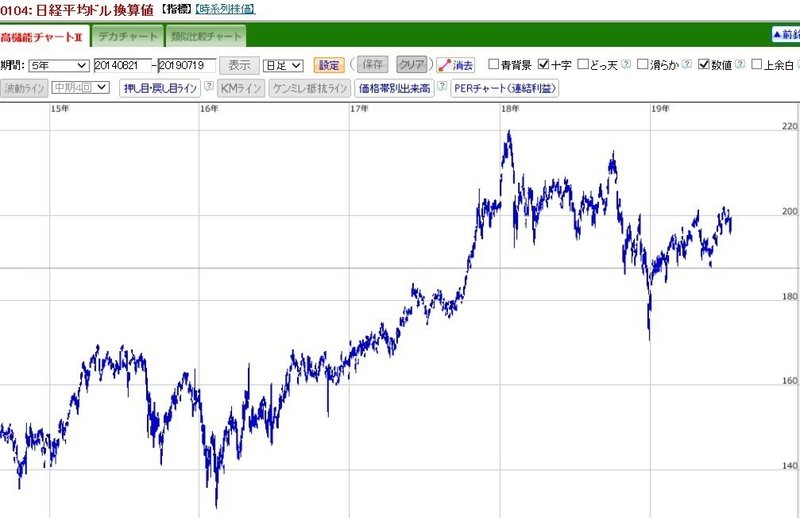Click the 押し目・戻し目ライン button
This screenshot has height=518, width=800.
pyautogui.click(x=160, y=88)
